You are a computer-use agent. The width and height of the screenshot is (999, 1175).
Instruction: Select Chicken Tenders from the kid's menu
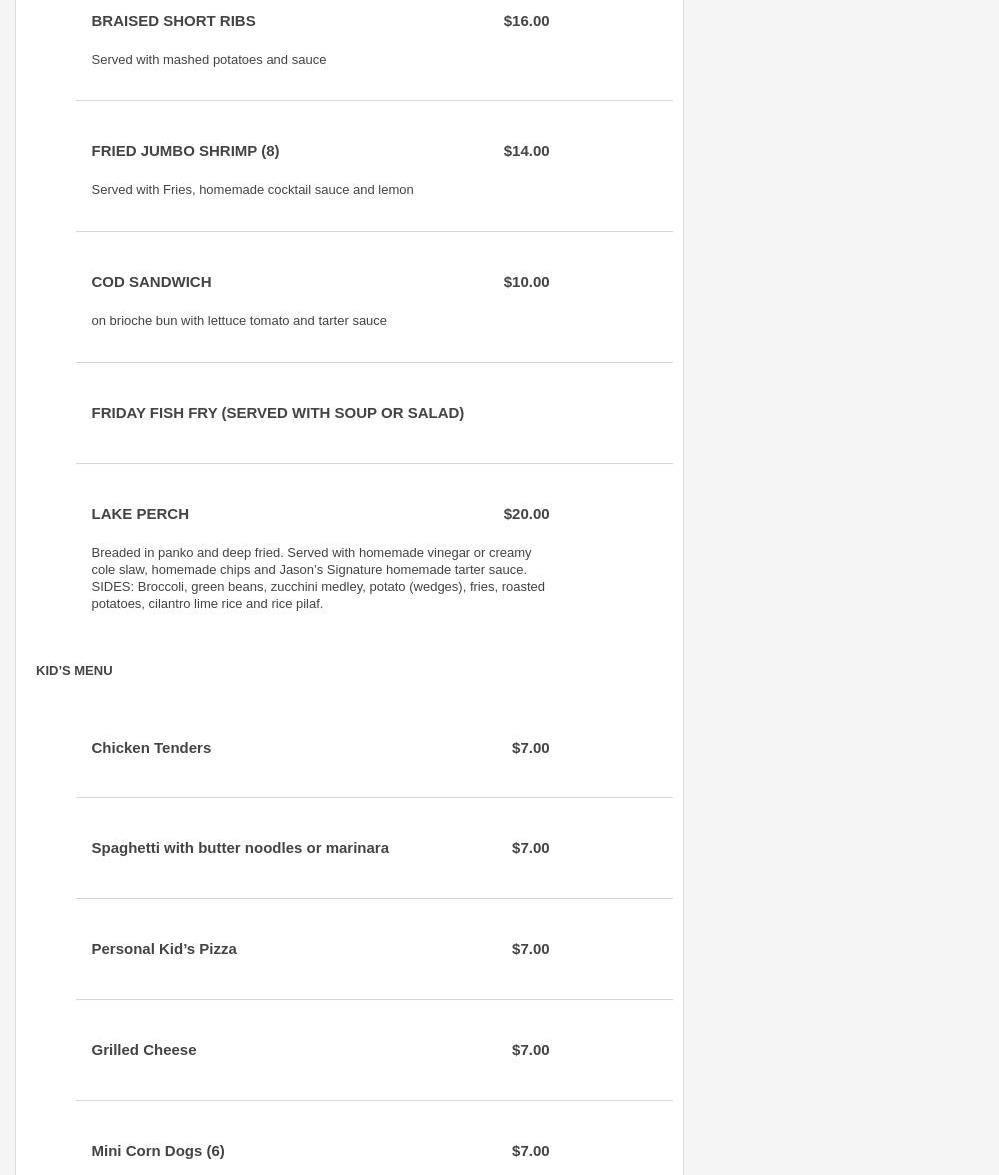coord(151,748)
